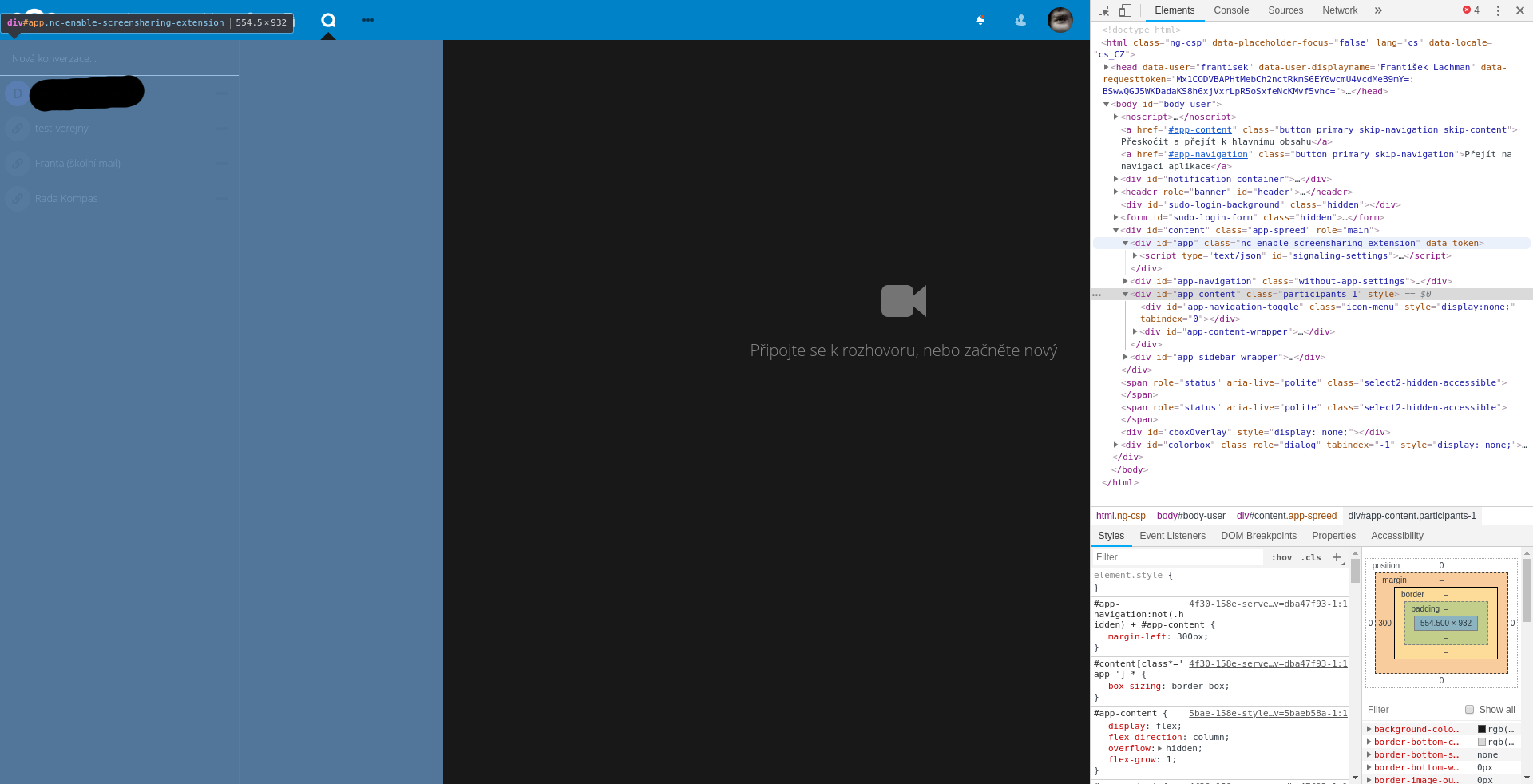1533x784 pixels.
Task: Add a new style rule with the plus icon
Action: point(1337,557)
